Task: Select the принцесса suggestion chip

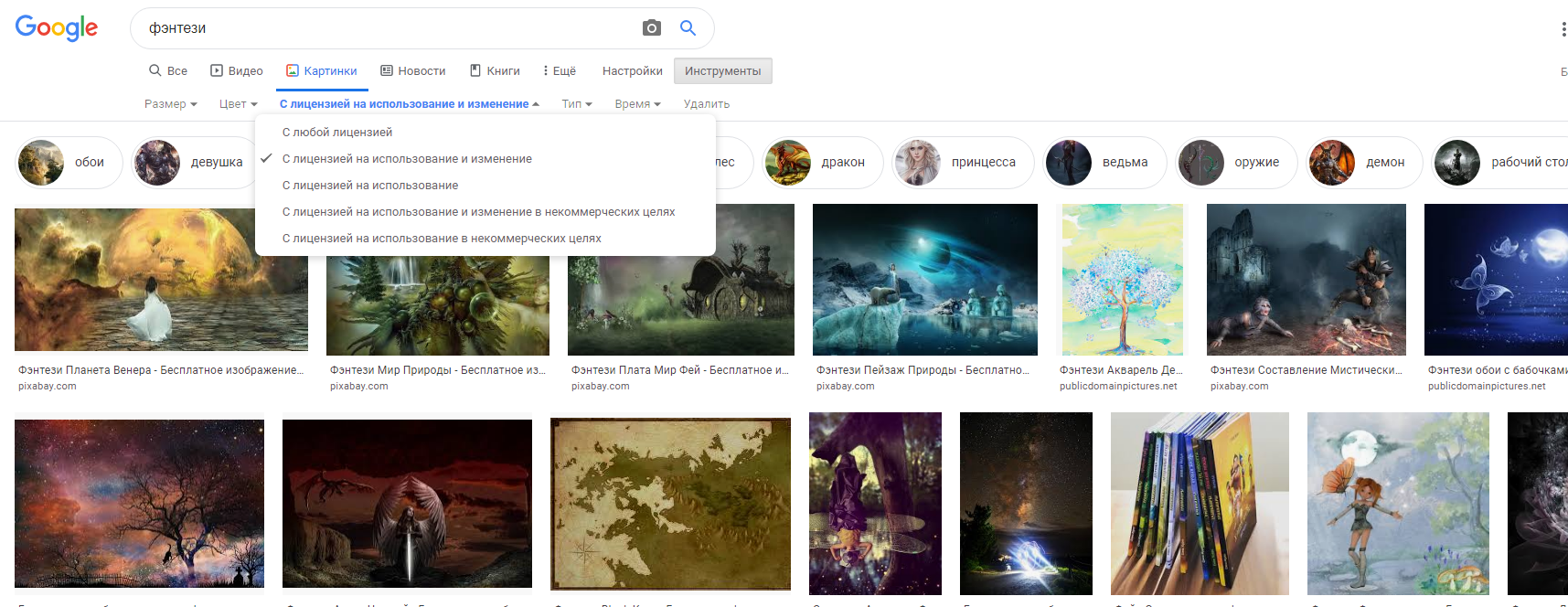Action: pyautogui.click(x=964, y=163)
